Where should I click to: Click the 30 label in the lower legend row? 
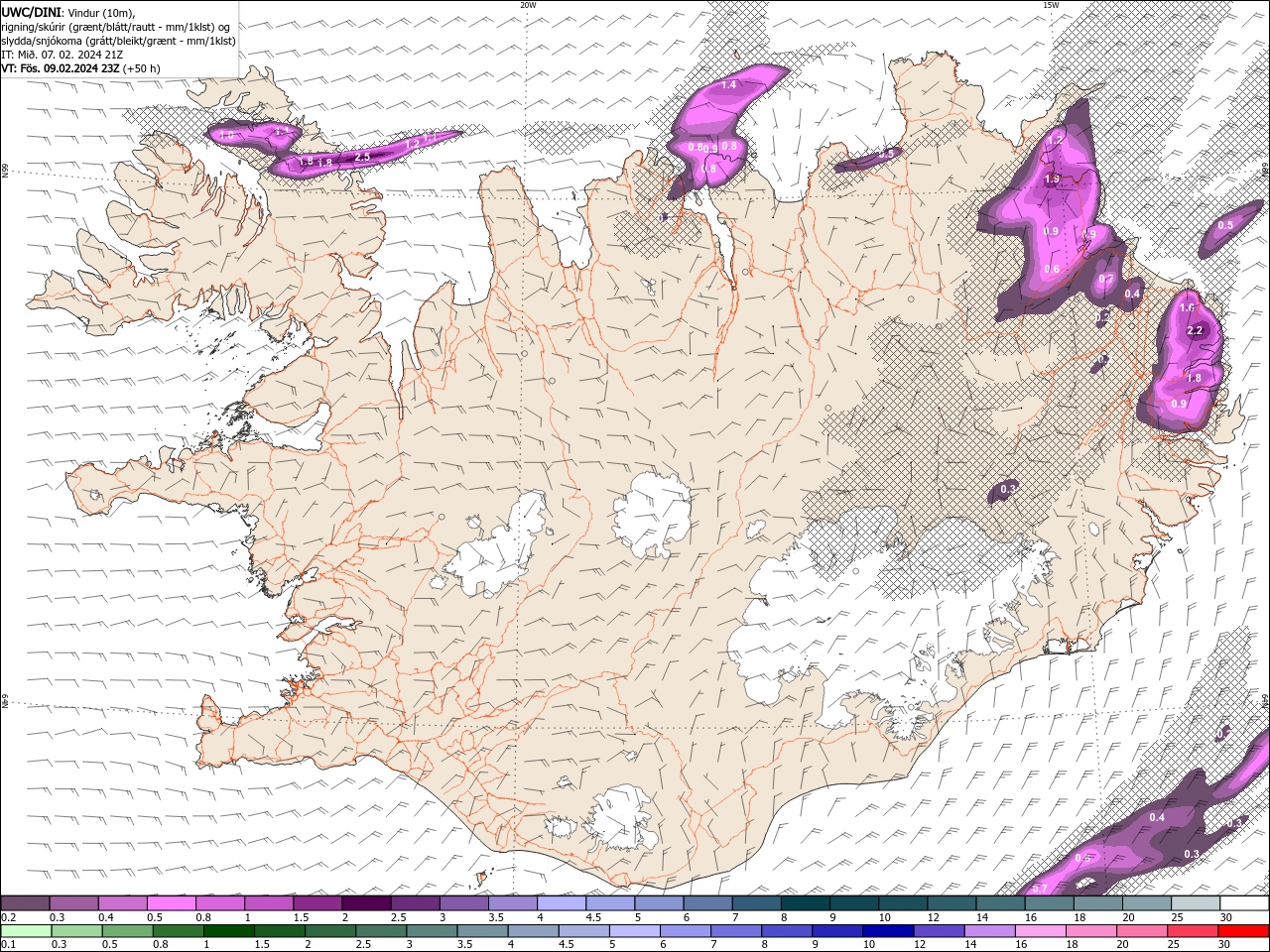[1224, 945]
